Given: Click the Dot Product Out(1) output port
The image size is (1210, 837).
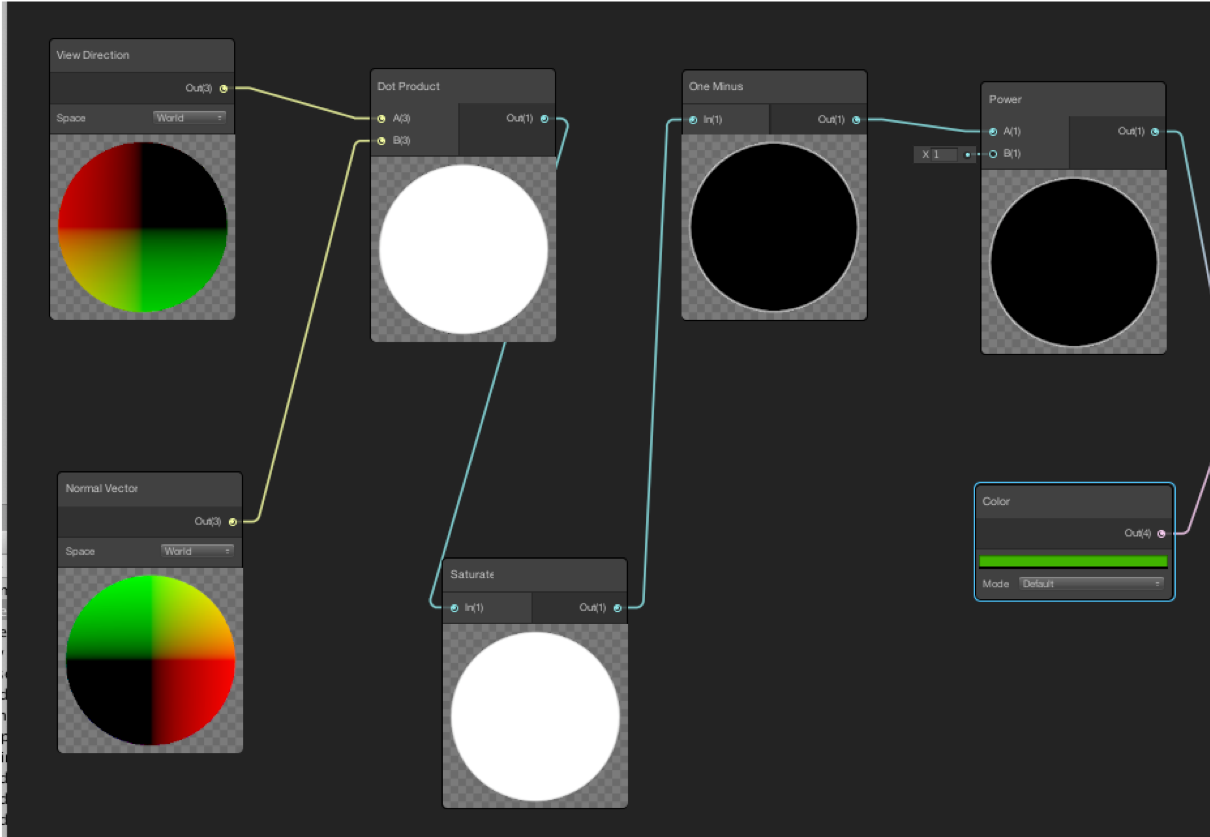Looking at the screenshot, I should (544, 119).
